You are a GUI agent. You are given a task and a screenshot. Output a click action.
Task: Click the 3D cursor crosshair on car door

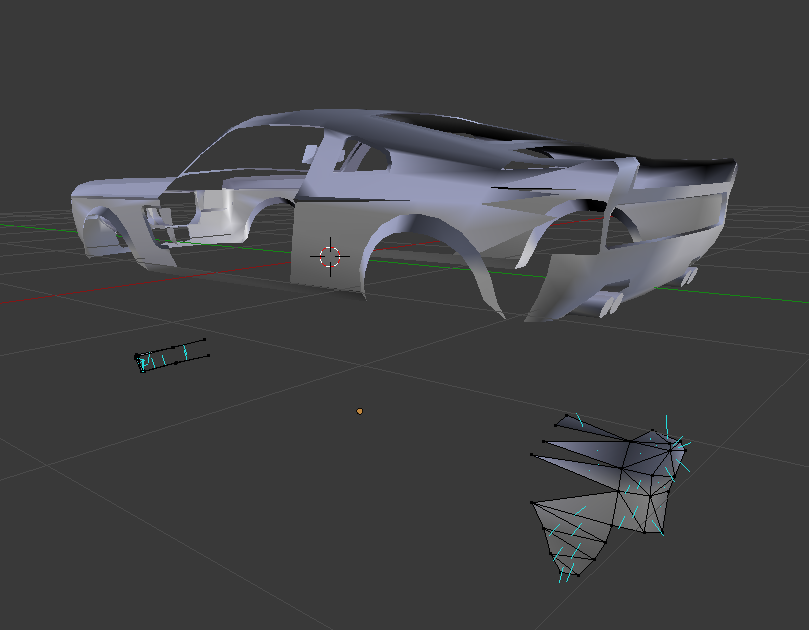coord(330,256)
